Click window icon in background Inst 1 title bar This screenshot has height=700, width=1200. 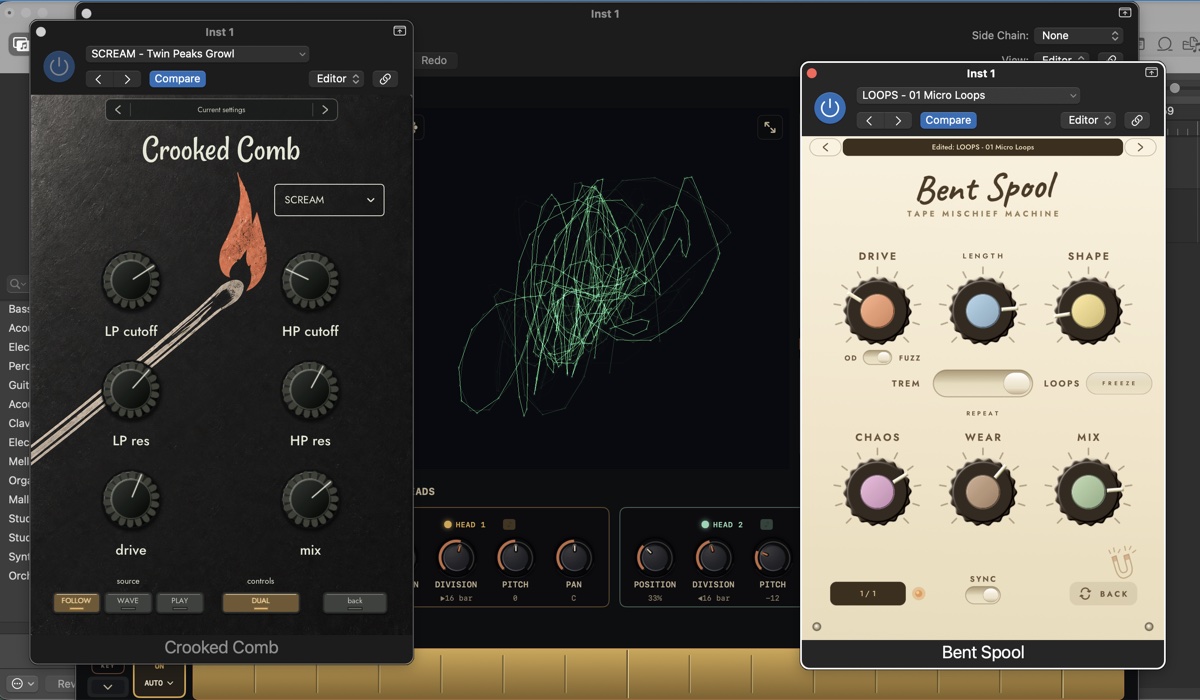pos(1125,13)
